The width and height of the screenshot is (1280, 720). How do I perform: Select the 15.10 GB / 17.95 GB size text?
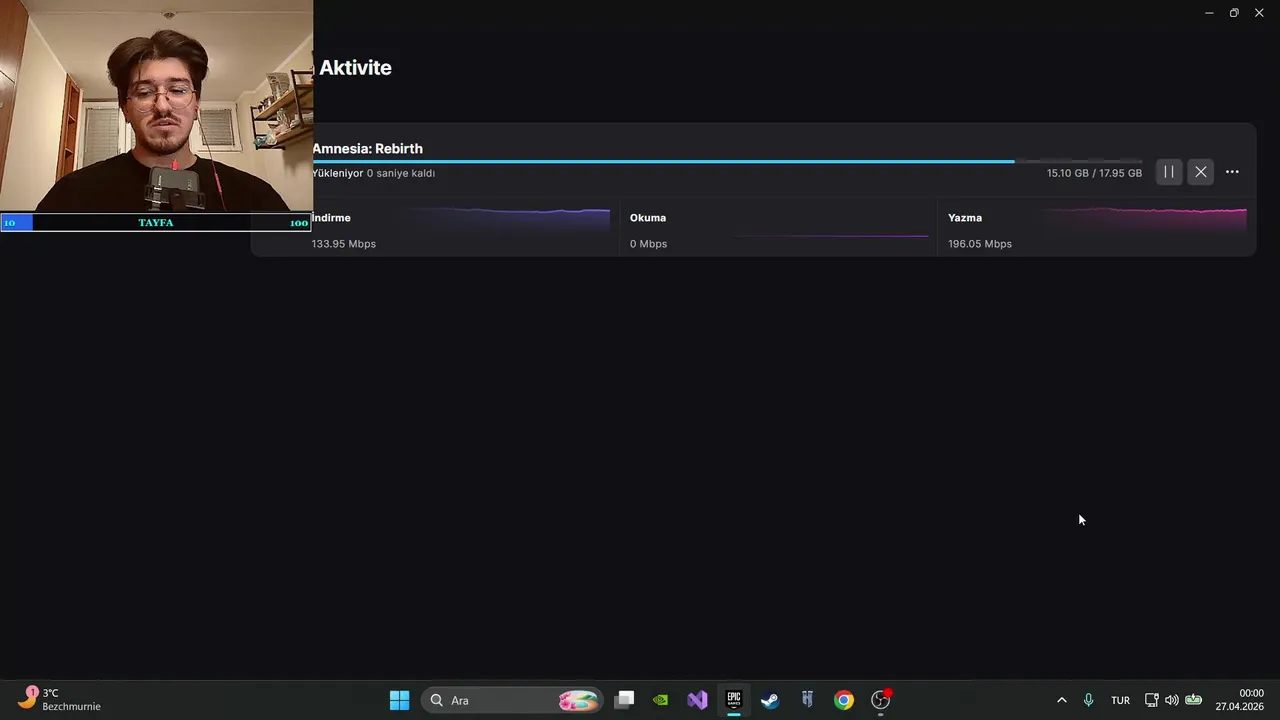[x=1094, y=173]
